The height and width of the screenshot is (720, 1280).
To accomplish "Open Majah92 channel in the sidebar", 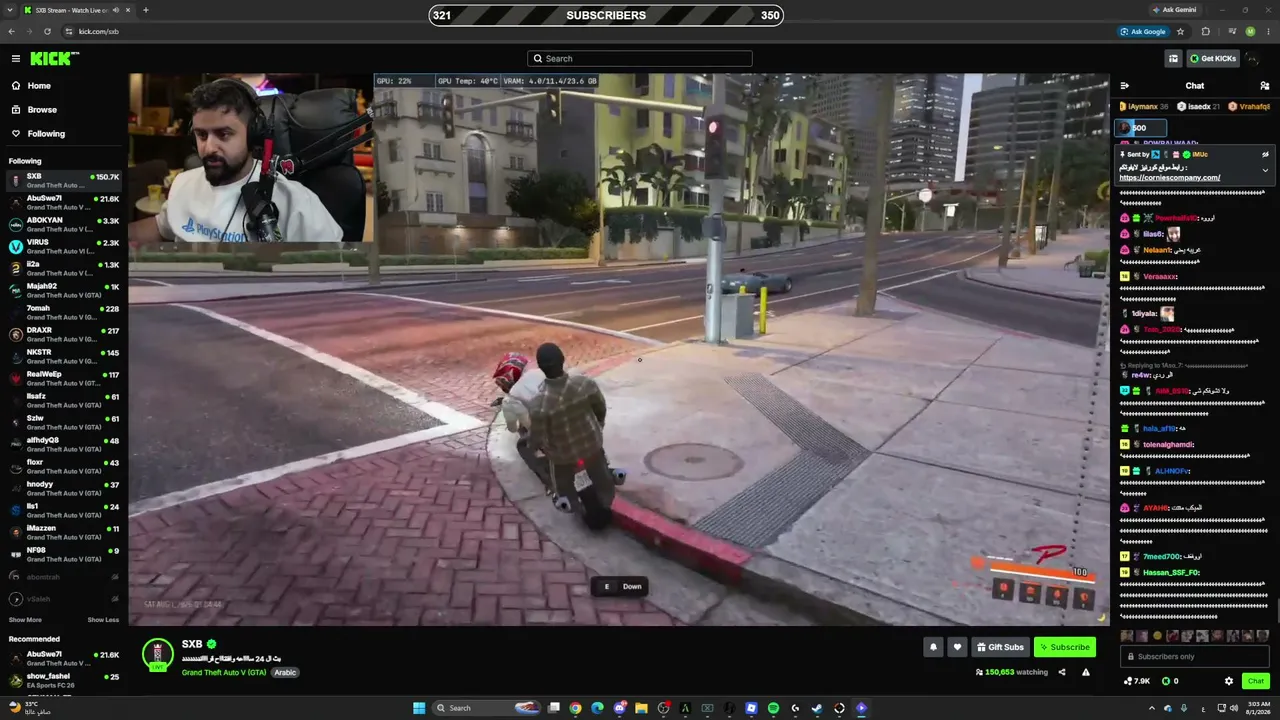I will tap(64, 291).
